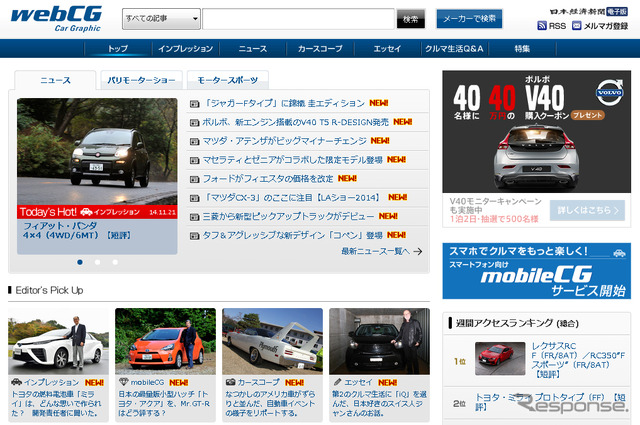Viewport: 640px width, 425px height.
Task: Open タフ&アグレッシブ コペン headline
Action: 293,235
